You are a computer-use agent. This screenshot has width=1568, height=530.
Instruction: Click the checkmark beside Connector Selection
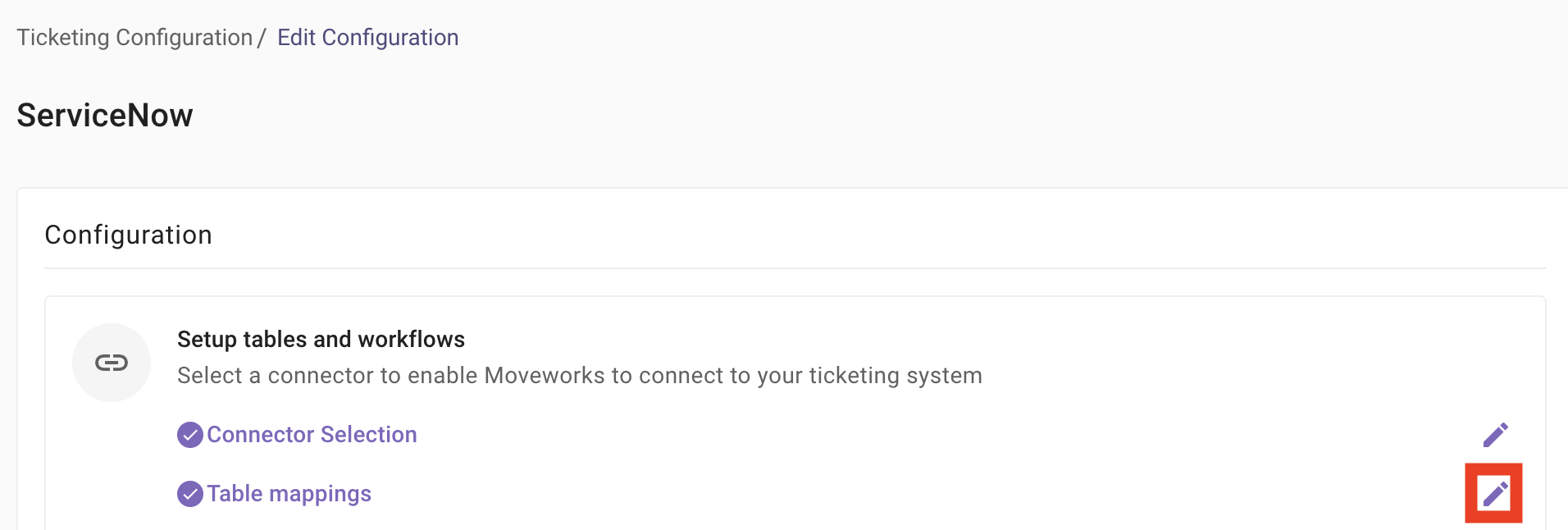coord(190,435)
